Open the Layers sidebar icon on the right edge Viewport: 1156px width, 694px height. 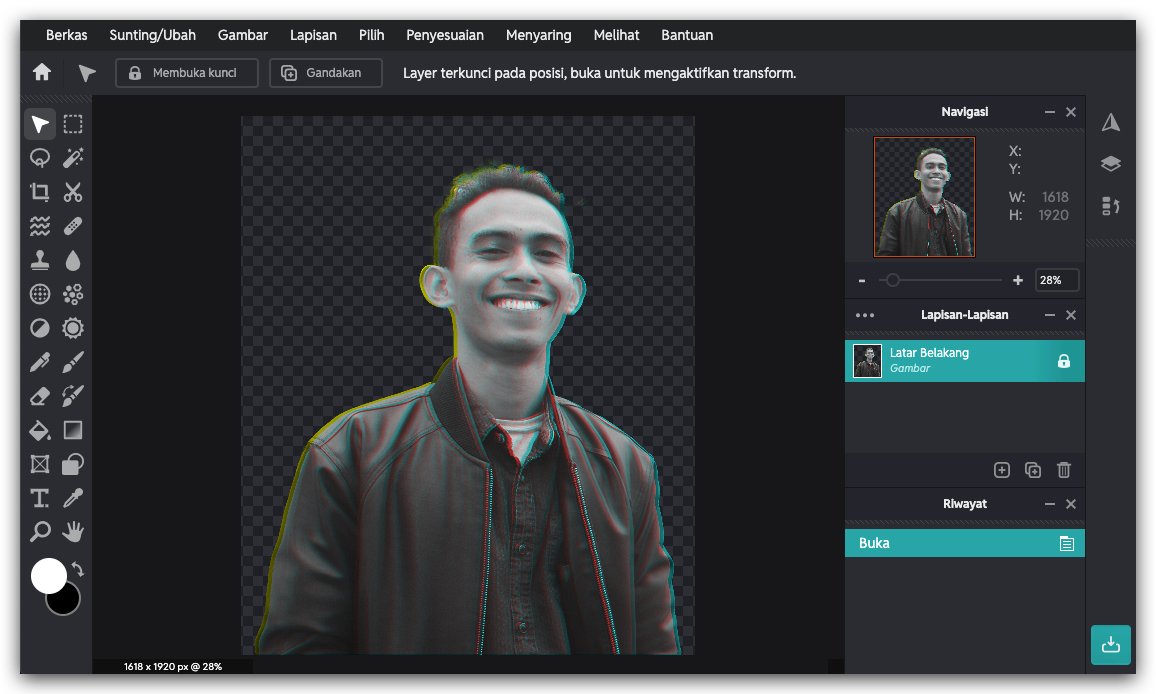click(x=1110, y=163)
